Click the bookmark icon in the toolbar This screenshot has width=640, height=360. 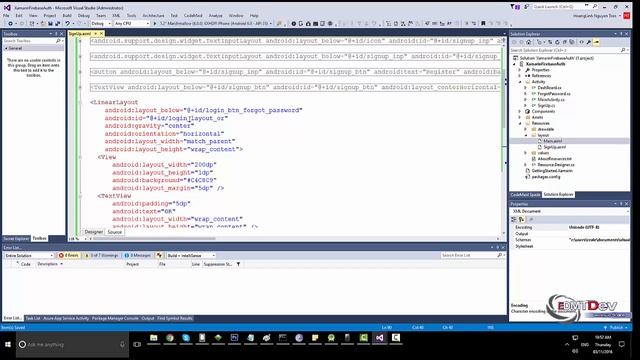tap(483, 24)
